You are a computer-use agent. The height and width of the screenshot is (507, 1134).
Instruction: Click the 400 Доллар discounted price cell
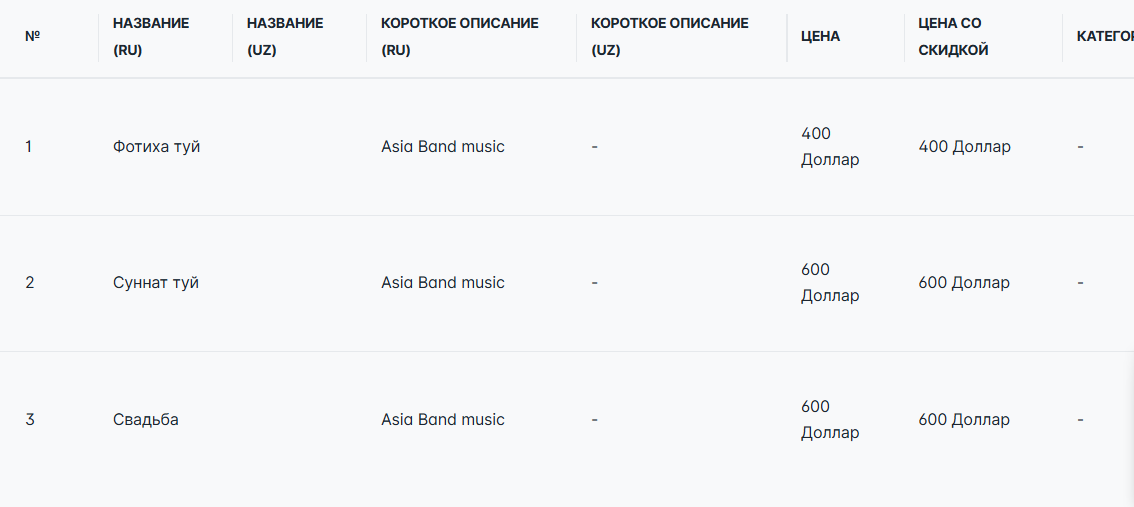964,147
